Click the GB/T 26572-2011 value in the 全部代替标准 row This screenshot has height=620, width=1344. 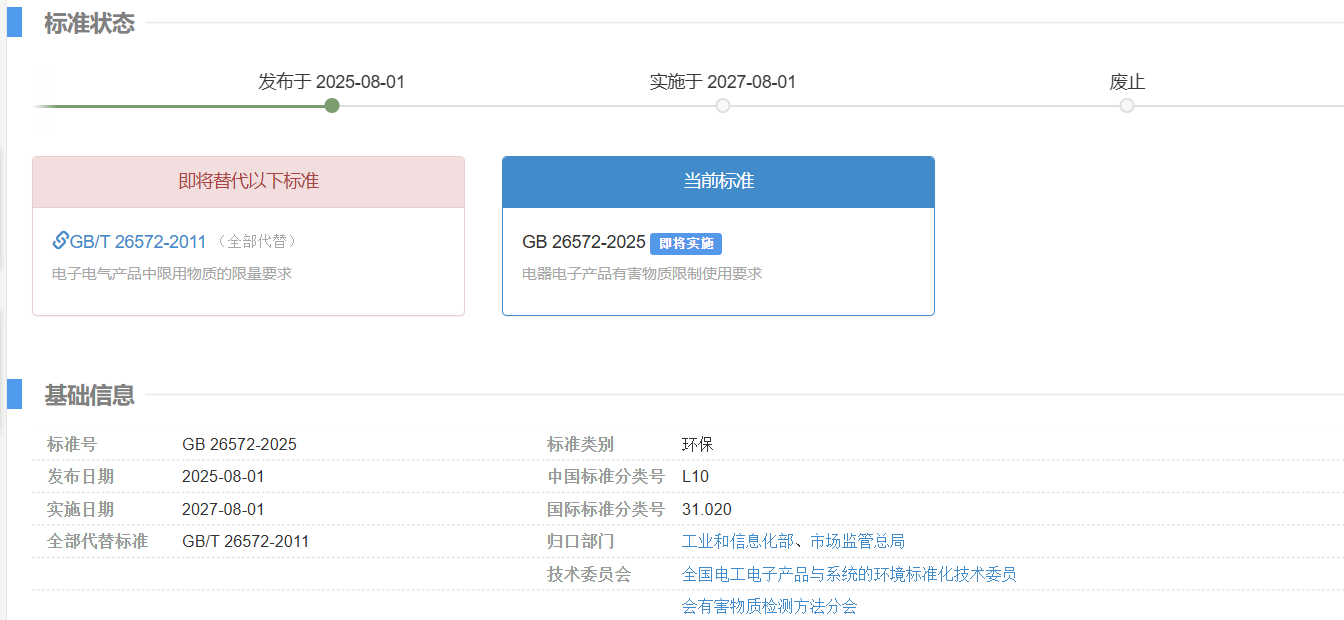tap(245, 541)
